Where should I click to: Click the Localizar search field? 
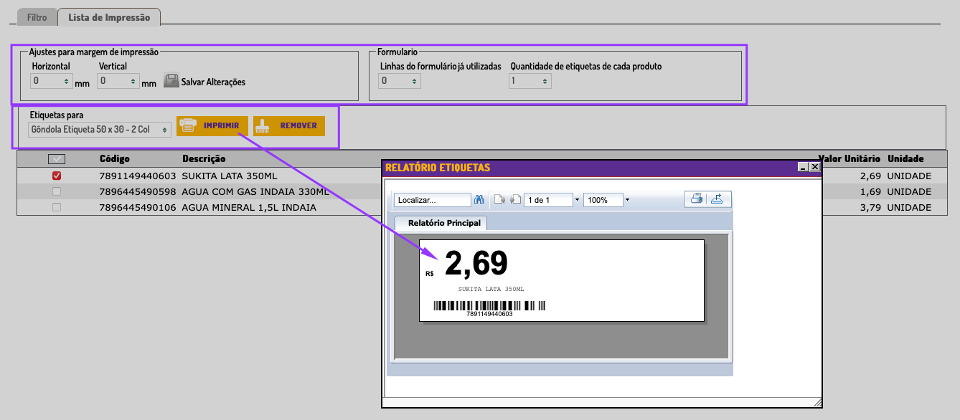click(x=432, y=200)
